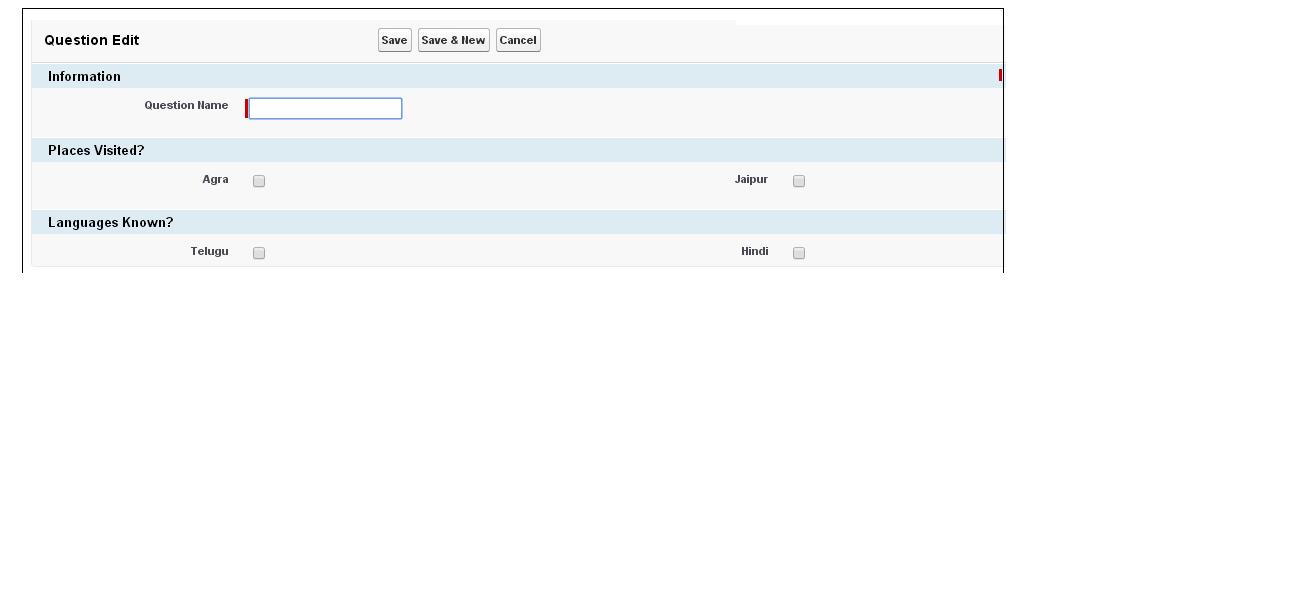Enable the Telugu checkbox
1304x612 pixels.
click(258, 252)
